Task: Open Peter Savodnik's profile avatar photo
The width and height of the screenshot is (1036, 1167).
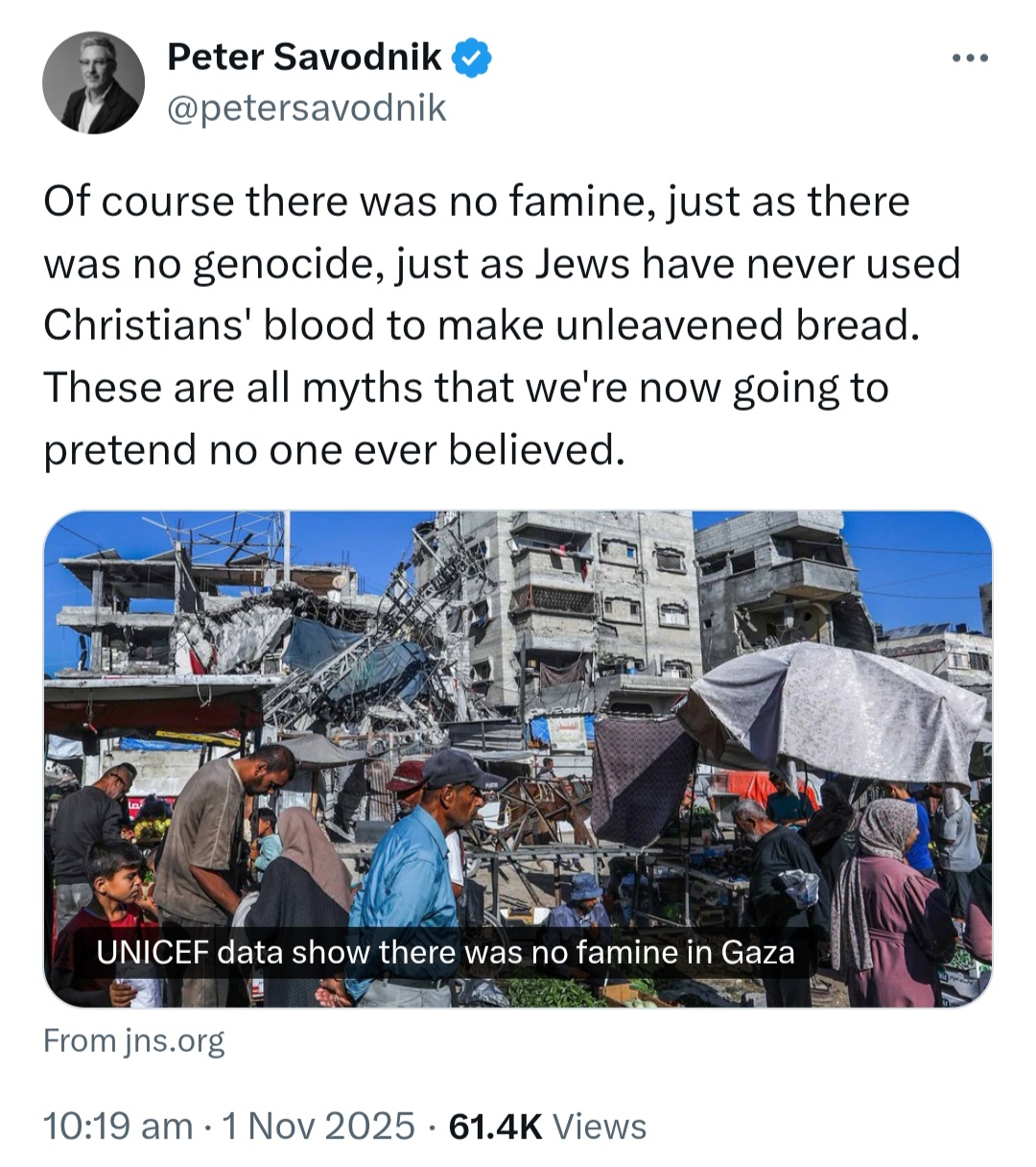Action: [x=93, y=83]
